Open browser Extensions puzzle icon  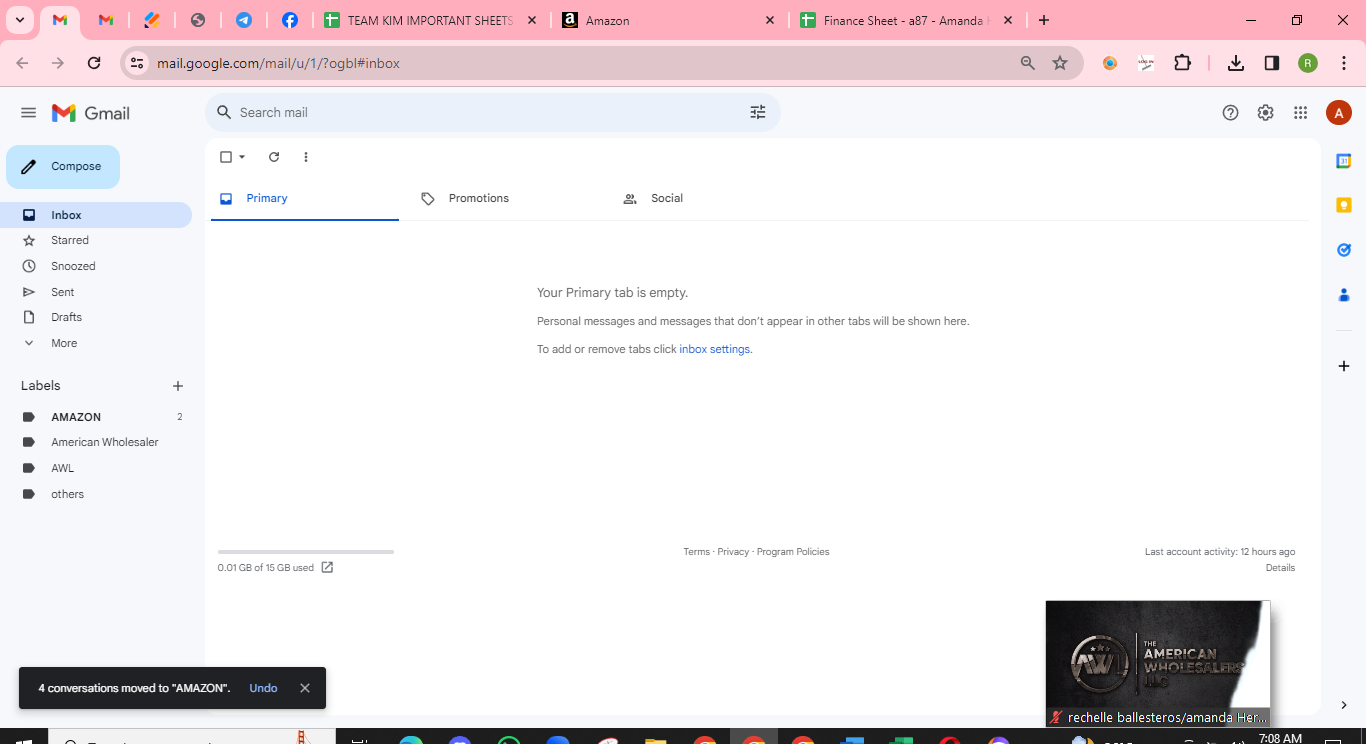click(x=1182, y=63)
